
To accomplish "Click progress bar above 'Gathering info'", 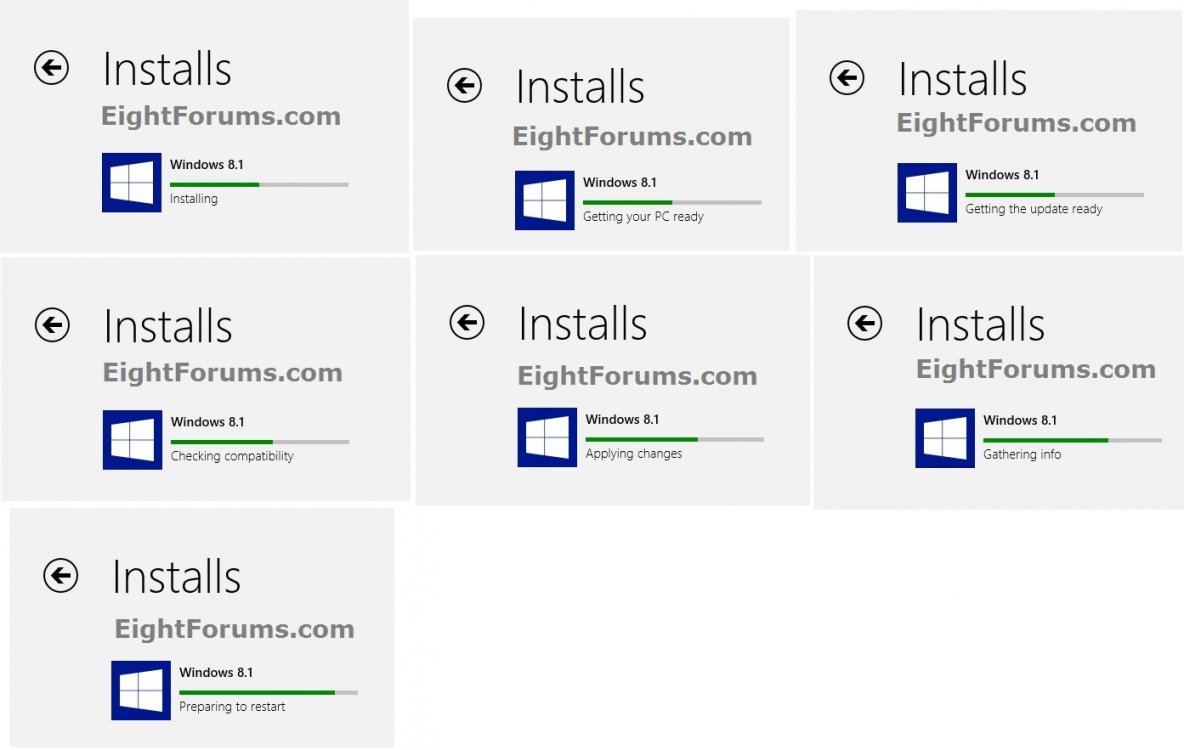I will pos(1072,440).
